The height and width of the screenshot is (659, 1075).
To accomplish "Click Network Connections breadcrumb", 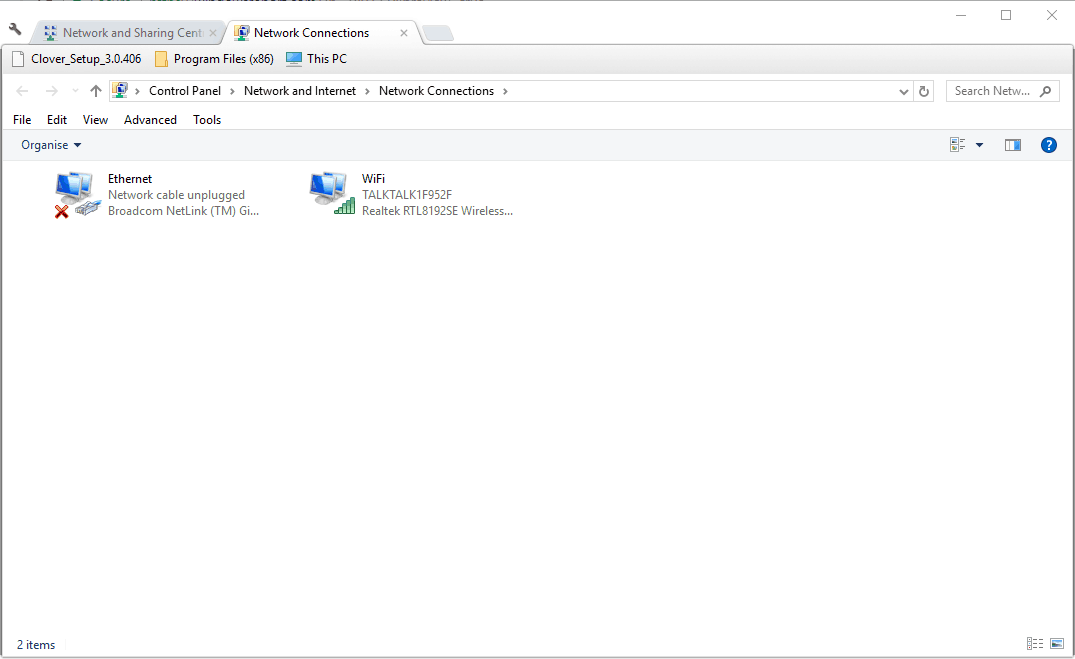I will coord(436,91).
